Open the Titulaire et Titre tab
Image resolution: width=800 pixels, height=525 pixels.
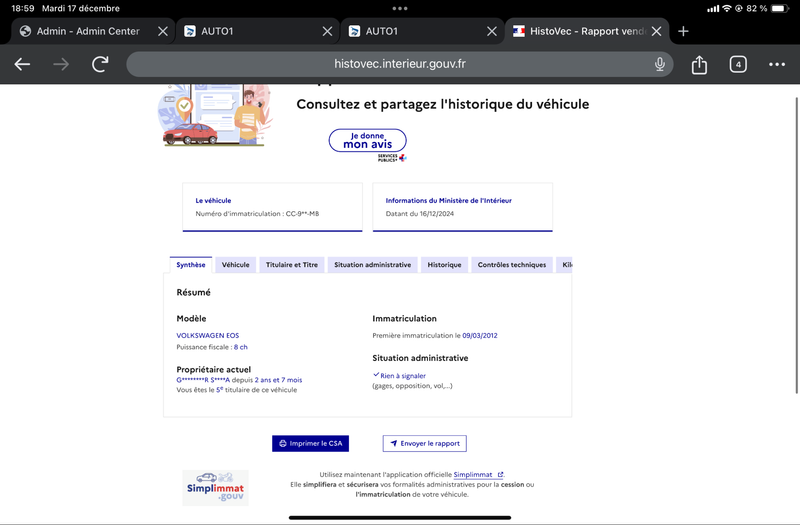[292, 265]
